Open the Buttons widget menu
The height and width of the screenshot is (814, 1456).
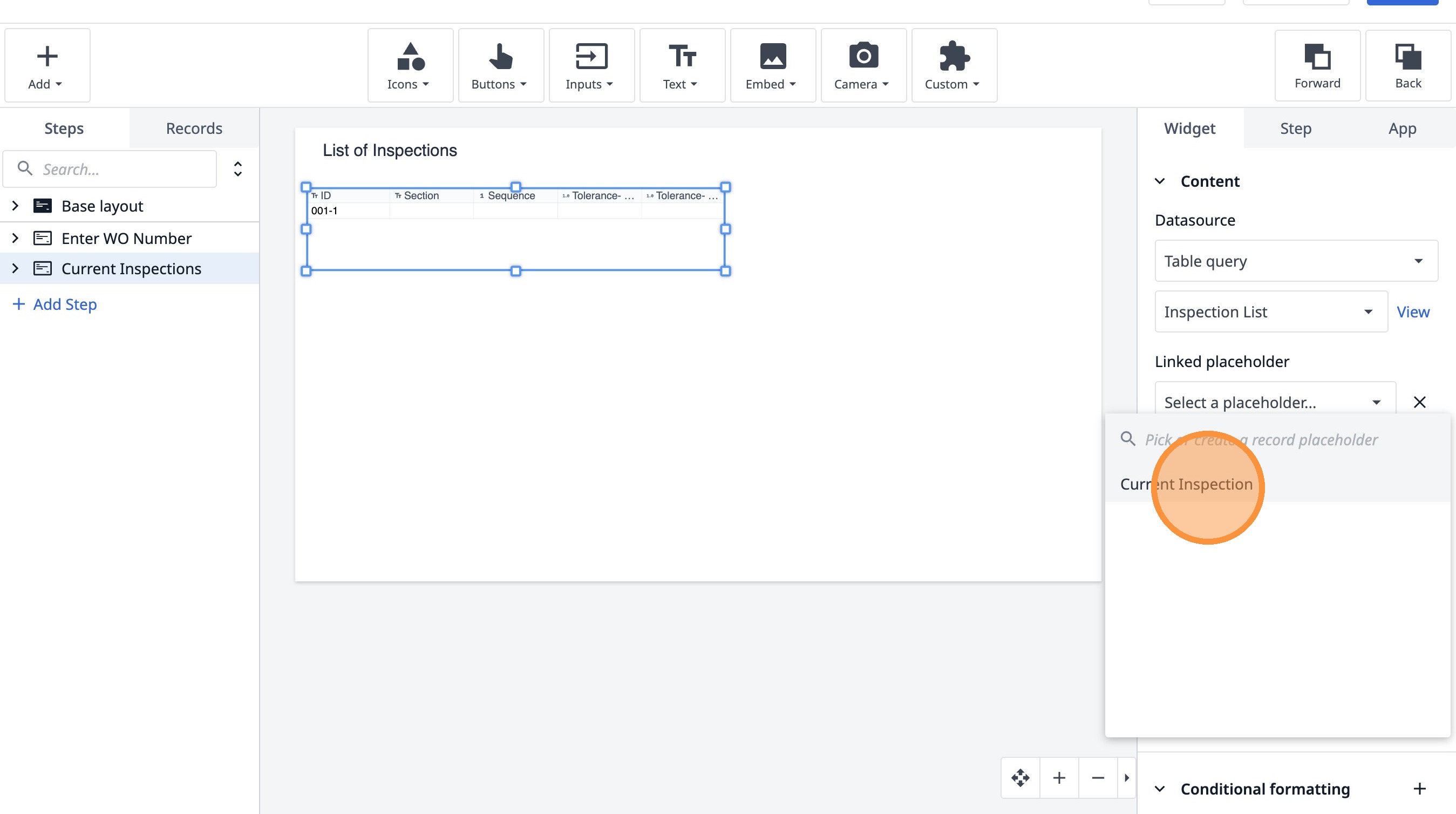click(500, 65)
